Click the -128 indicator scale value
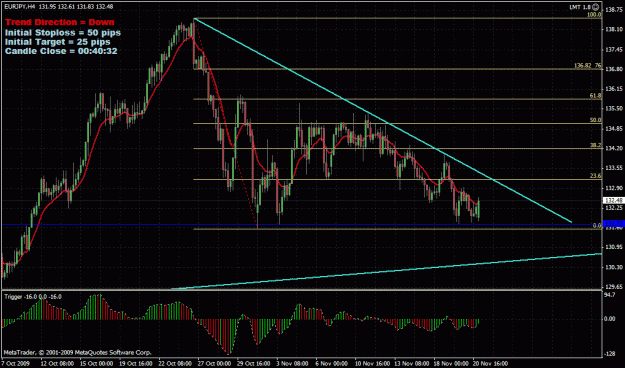Screen dimensions: 625x368 pos(610,354)
